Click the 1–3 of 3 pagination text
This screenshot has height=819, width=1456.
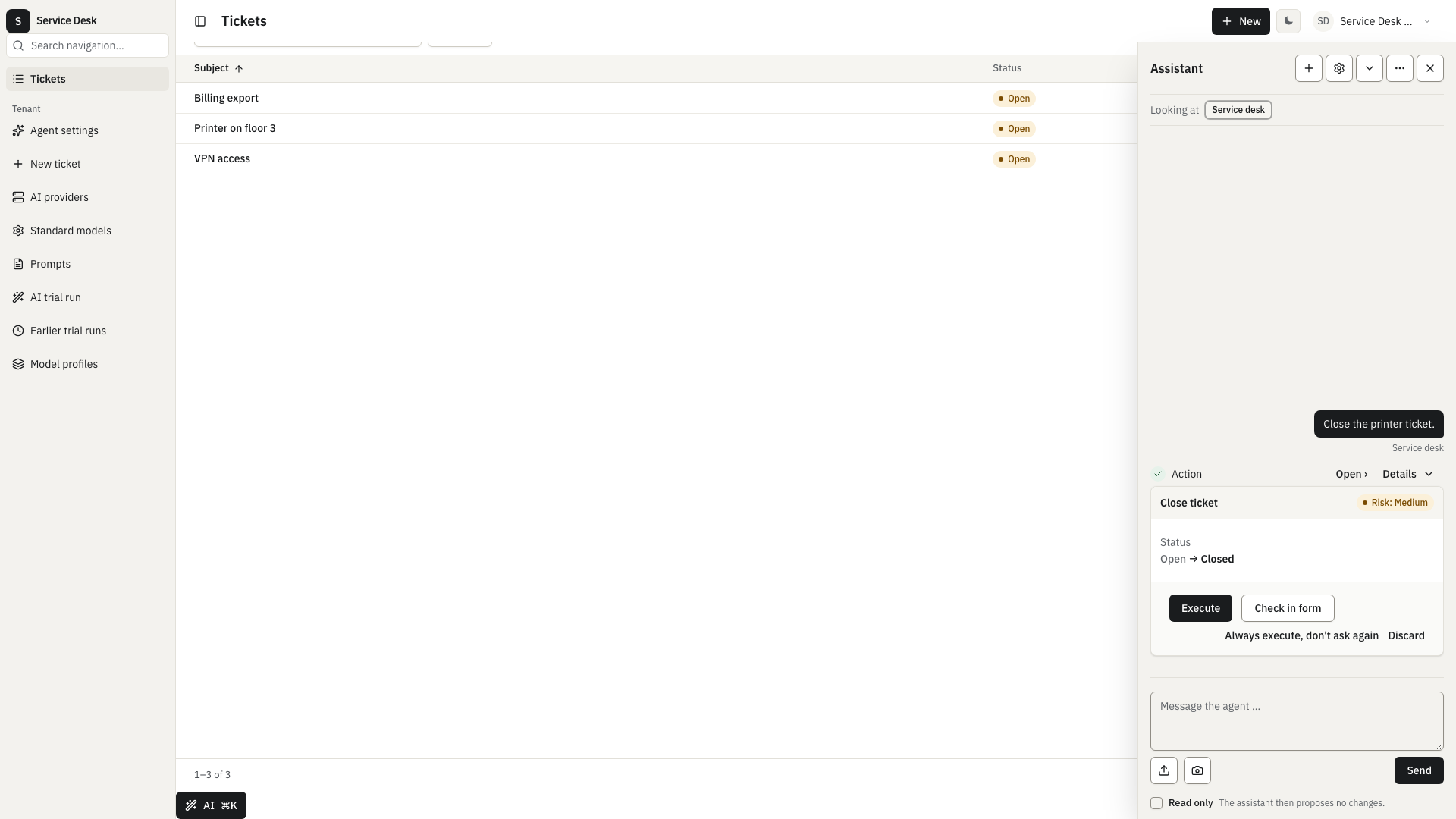[x=212, y=775]
